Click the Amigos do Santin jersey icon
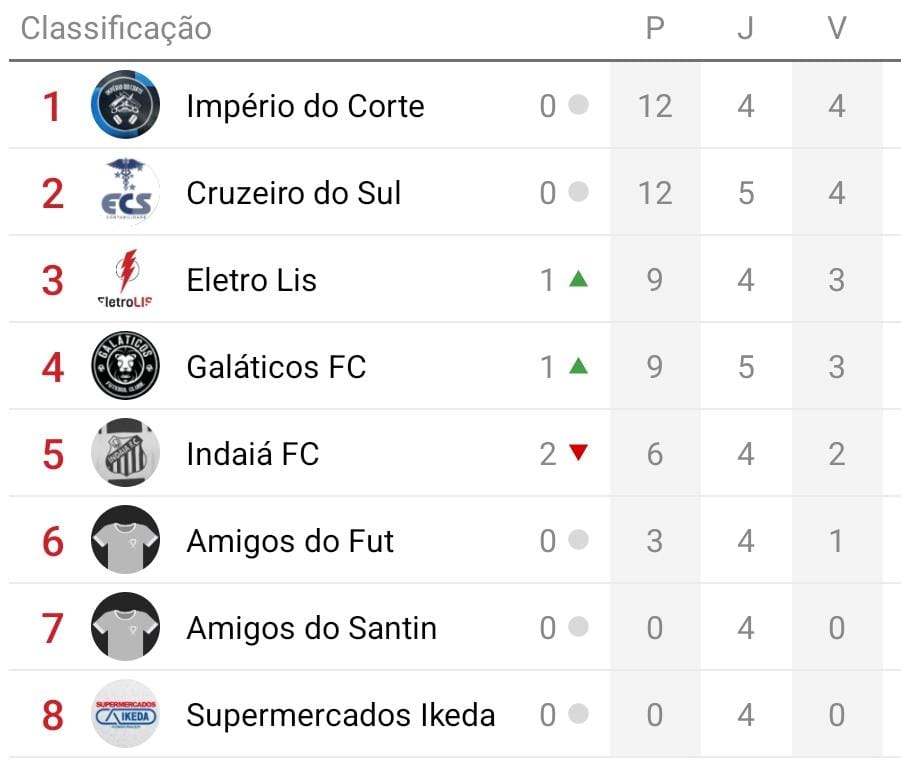Image resolution: width=901 pixels, height=769 pixels. (125, 627)
